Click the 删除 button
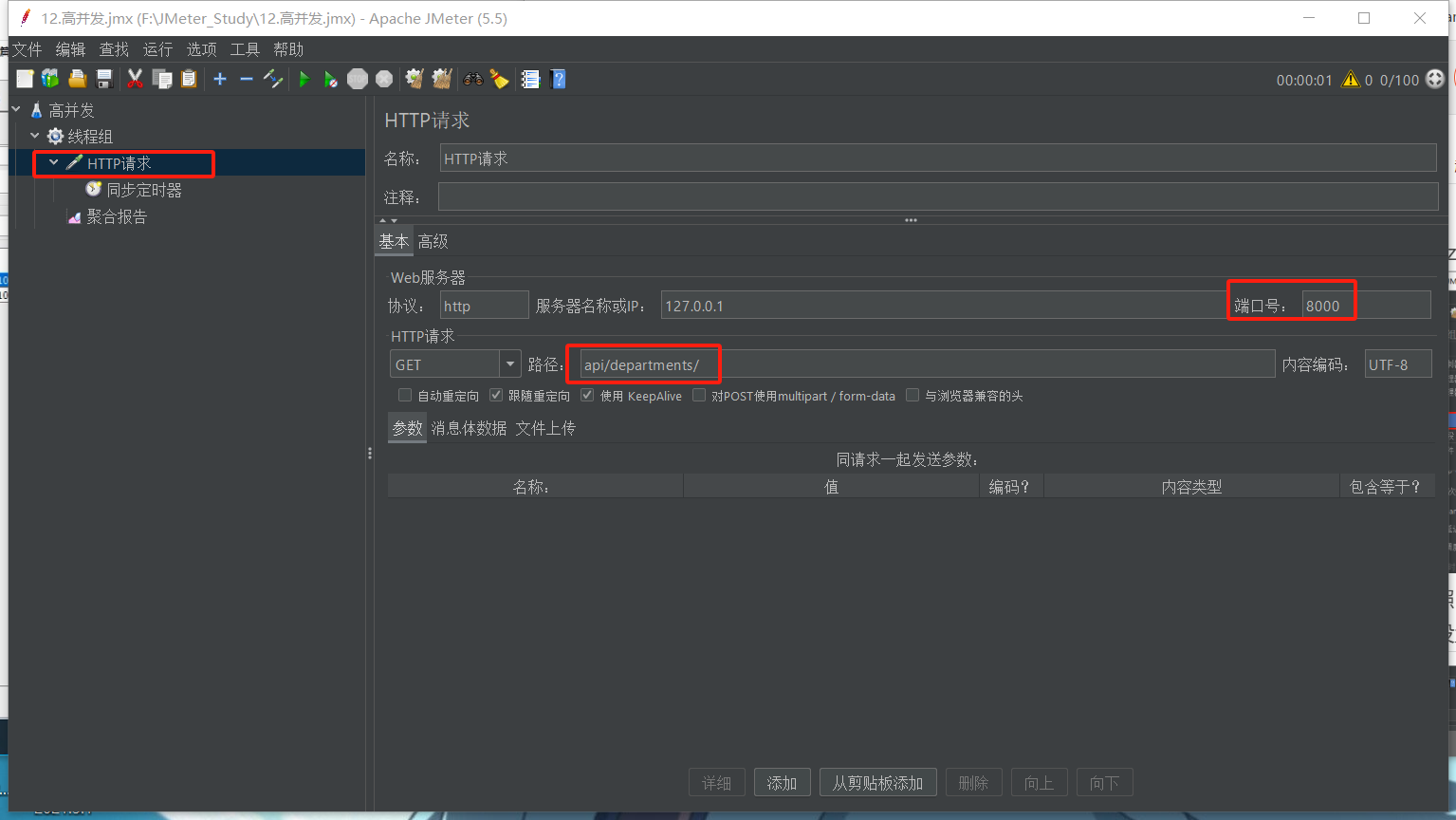The width and height of the screenshot is (1456, 820). [x=973, y=783]
